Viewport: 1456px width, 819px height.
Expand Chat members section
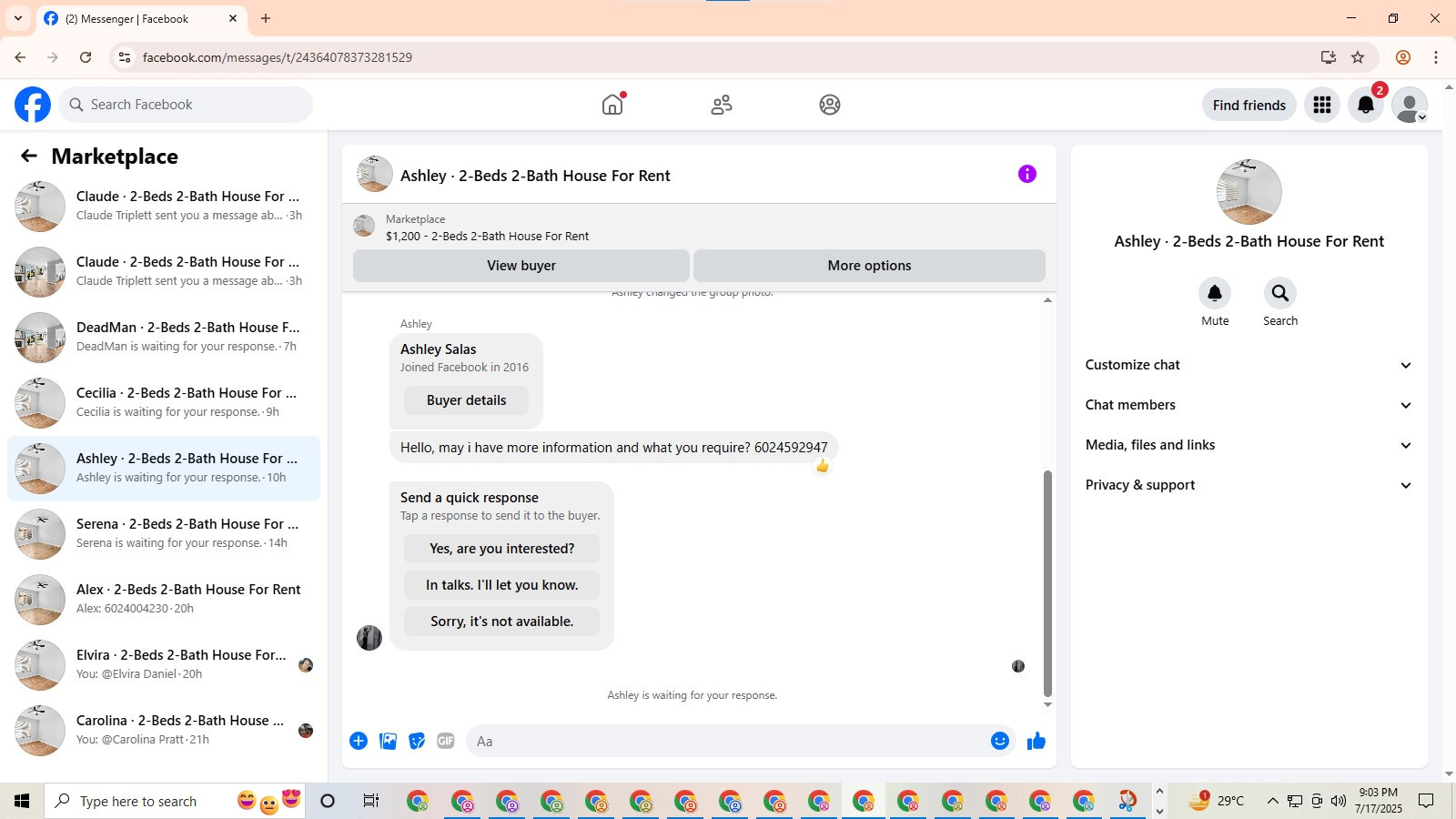click(x=1249, y=405)
